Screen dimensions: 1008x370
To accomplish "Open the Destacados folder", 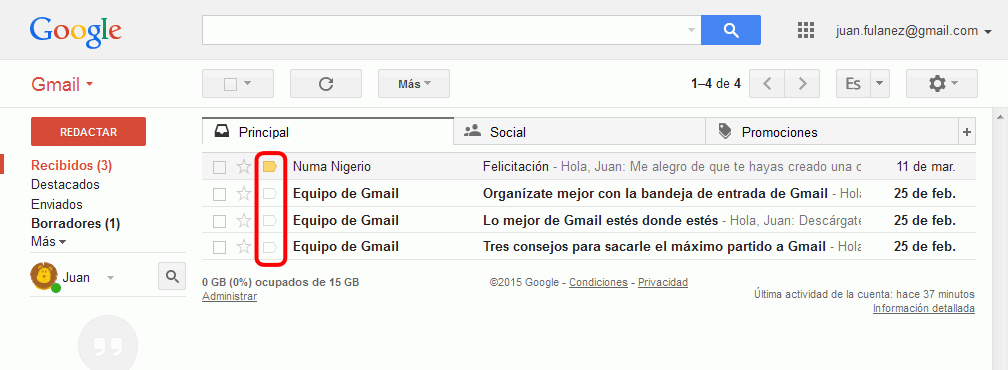I will pyautogui.click(x=65, y=185).
